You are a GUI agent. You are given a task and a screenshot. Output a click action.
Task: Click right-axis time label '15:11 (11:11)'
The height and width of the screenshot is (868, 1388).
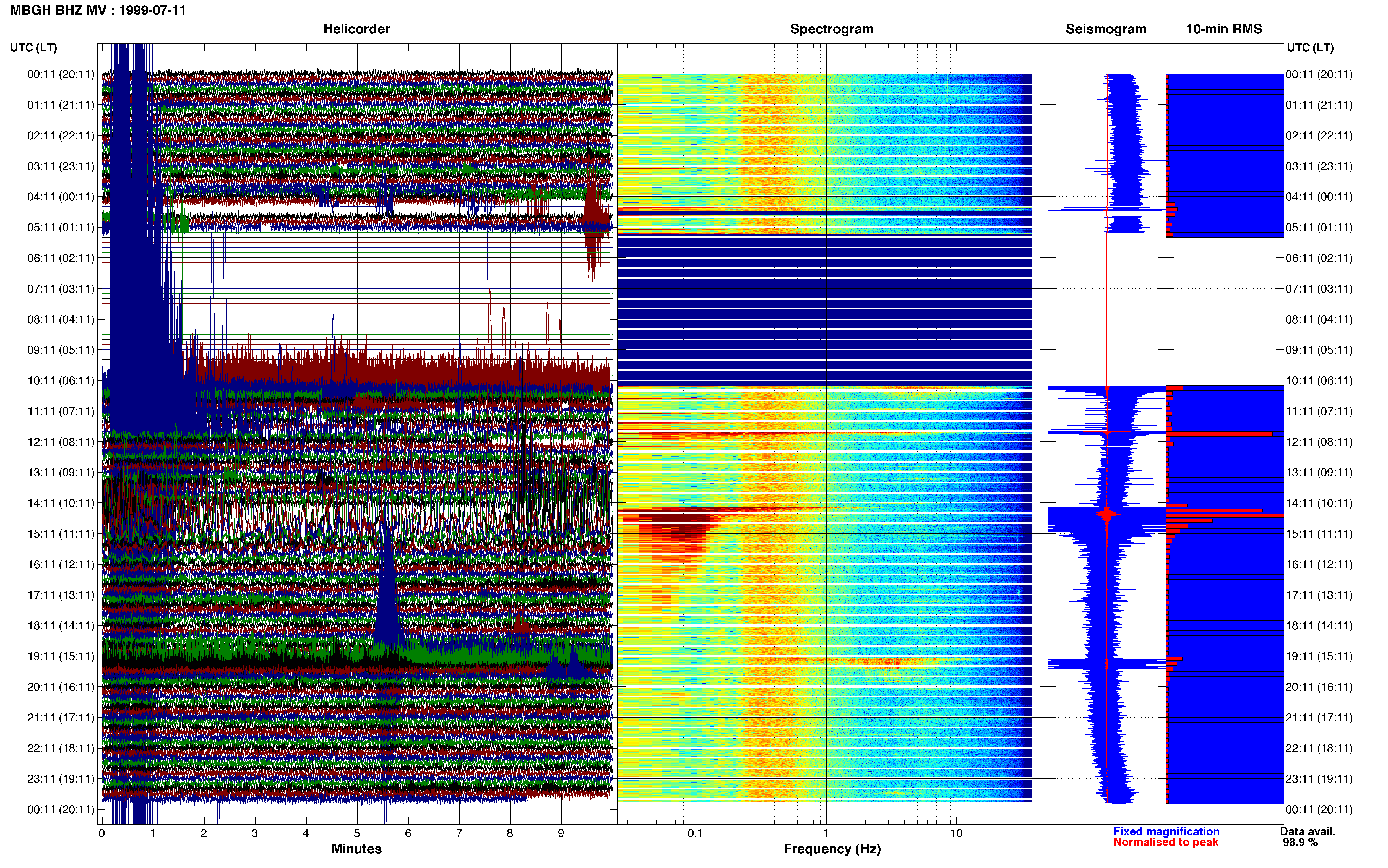coord(1319,534)
